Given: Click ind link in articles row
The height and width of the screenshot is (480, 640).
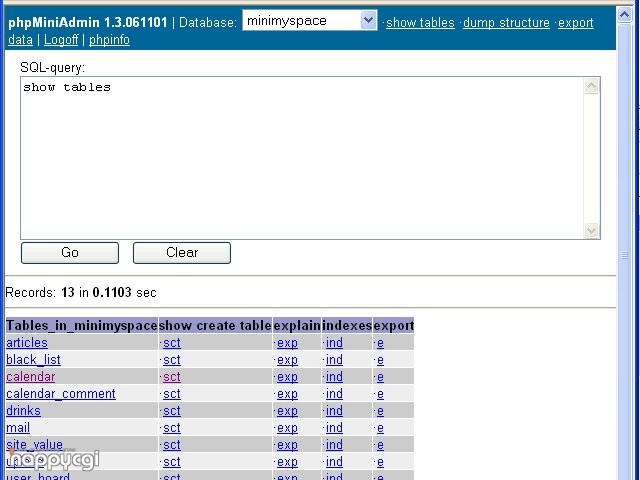Looking at the screenshot, I should click(334, 343).
